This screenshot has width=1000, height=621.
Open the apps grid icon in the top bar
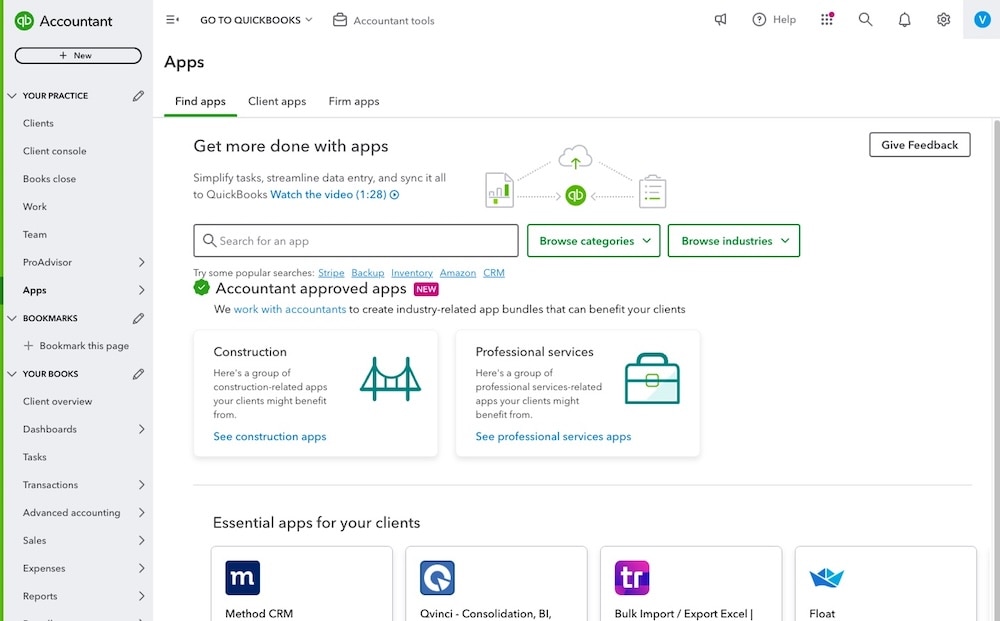pos(827,19)
